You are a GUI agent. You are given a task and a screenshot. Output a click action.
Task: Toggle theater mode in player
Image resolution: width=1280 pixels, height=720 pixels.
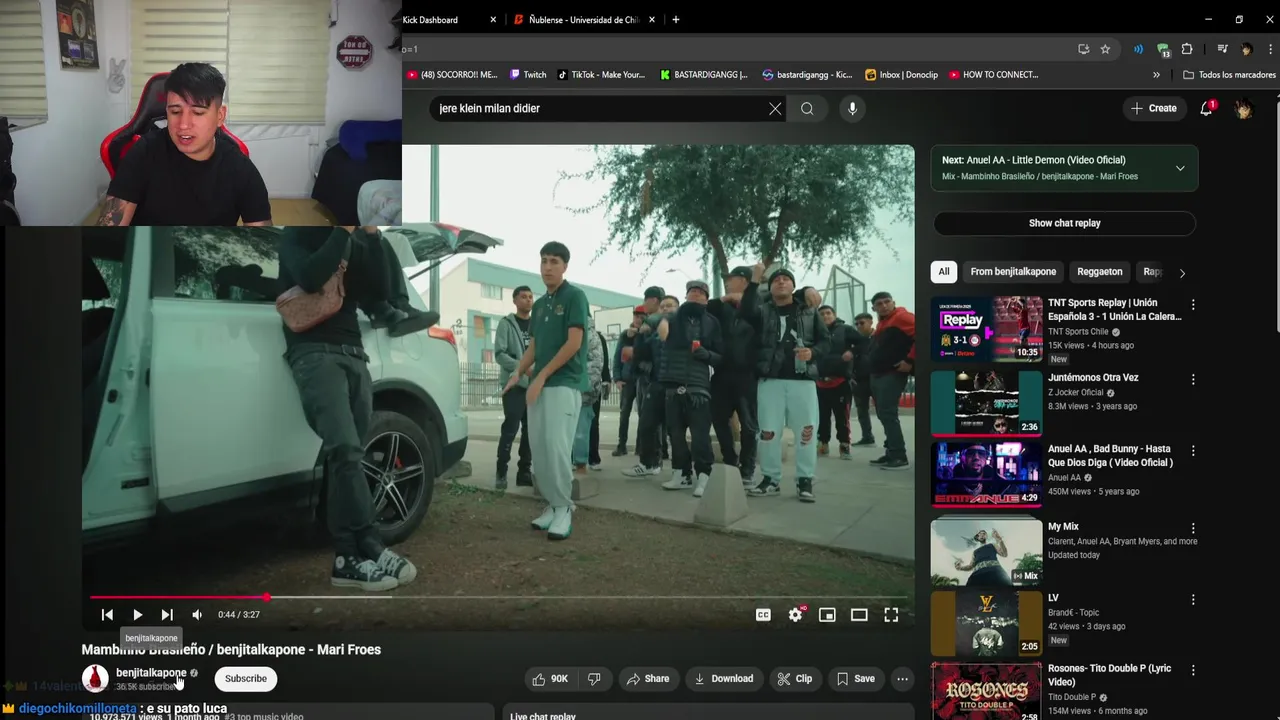(x=859, y=615)
